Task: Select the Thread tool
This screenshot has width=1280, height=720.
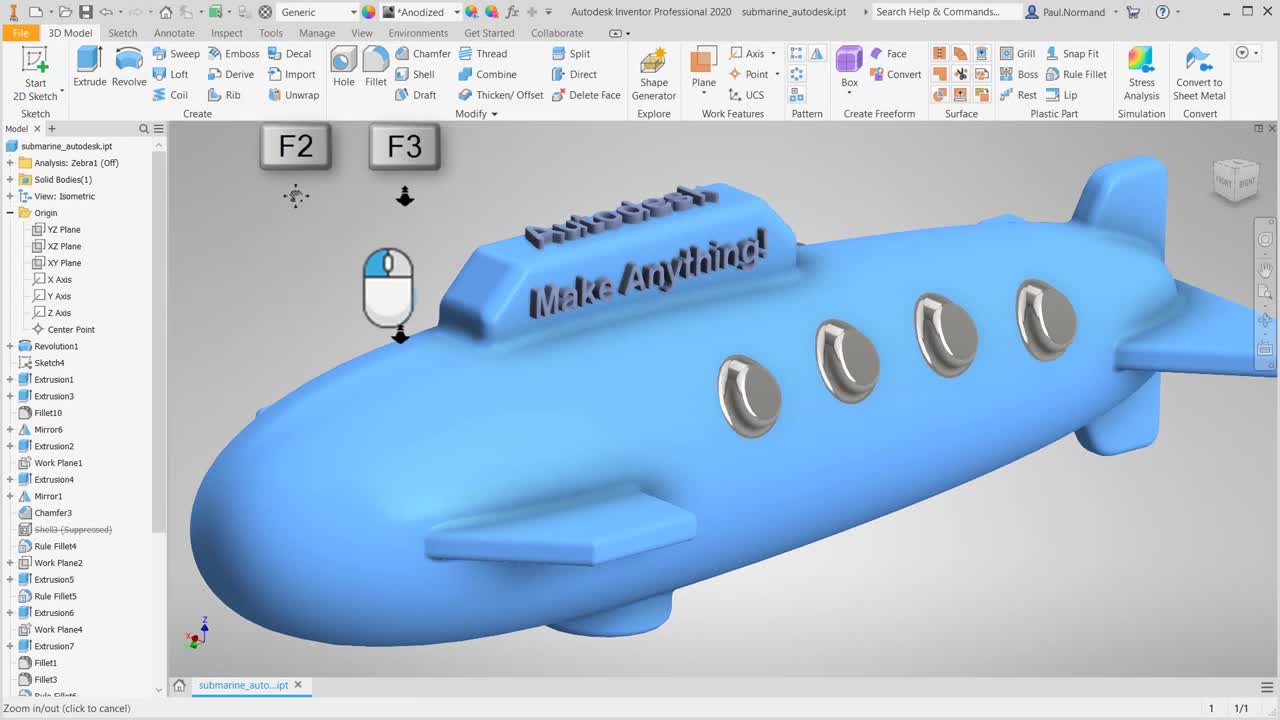Action: pos(483,54)
